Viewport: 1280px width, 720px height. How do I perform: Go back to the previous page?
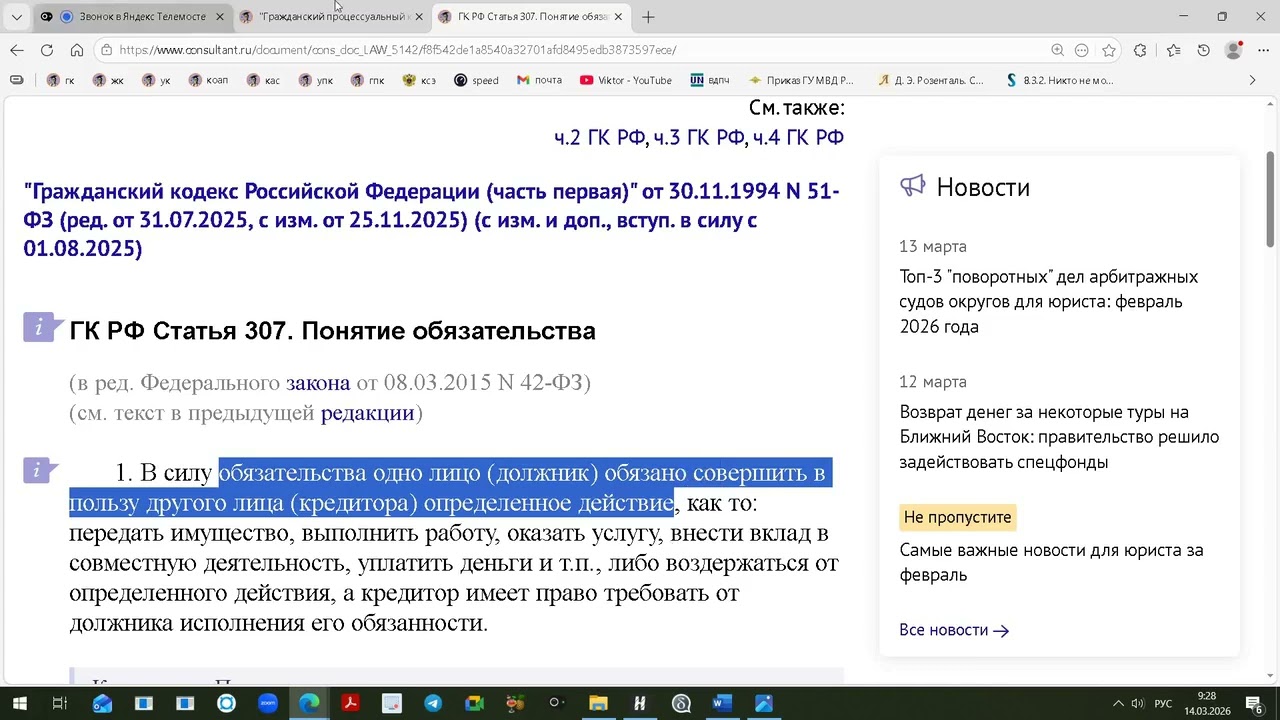pos(17,50)
